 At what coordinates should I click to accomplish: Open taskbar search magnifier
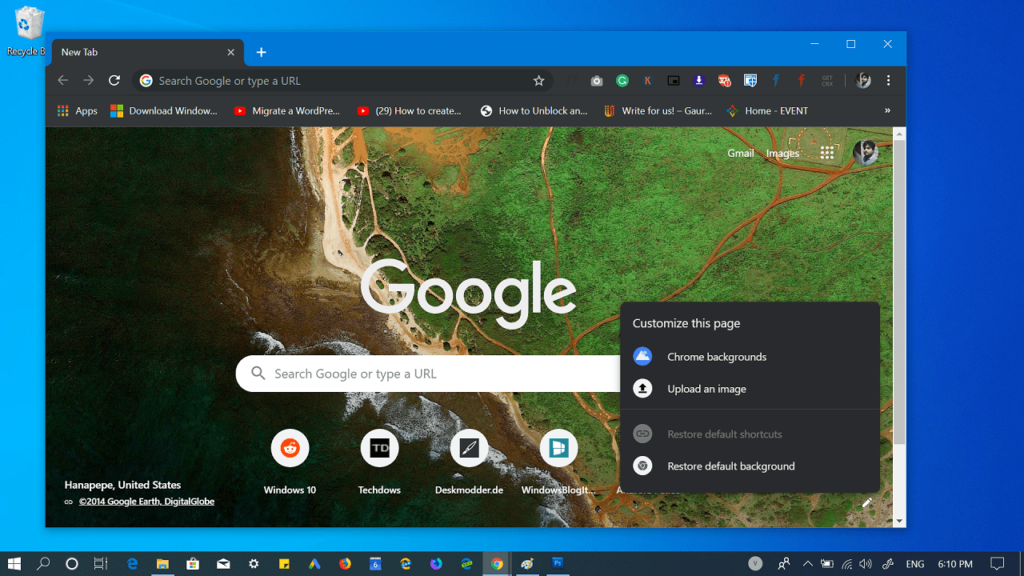[x=43, y=564]
